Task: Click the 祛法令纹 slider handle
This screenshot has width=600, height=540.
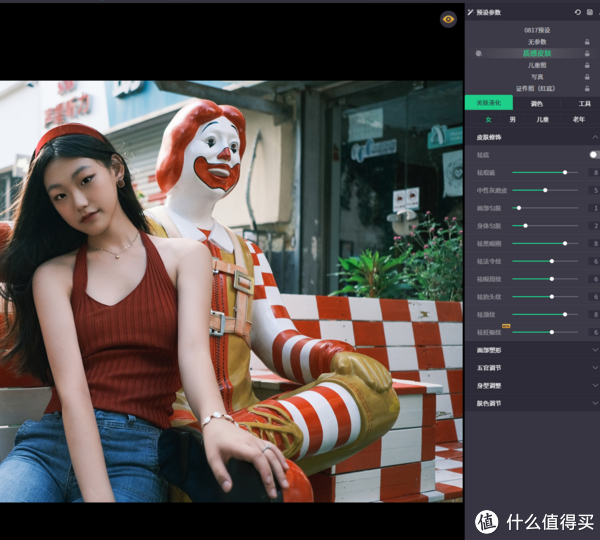Action: (552, 261)
